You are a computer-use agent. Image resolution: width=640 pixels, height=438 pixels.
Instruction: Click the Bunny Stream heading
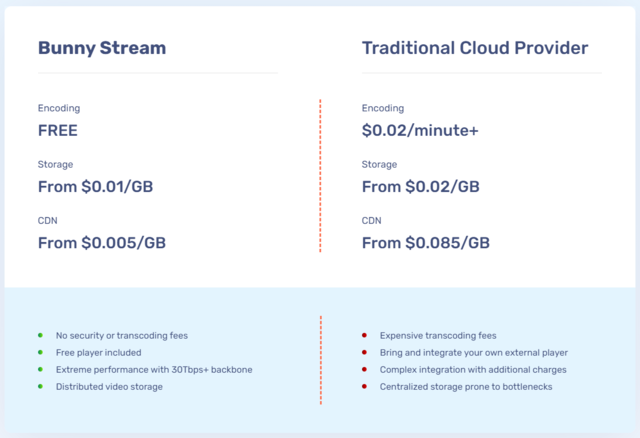(102, 48)
